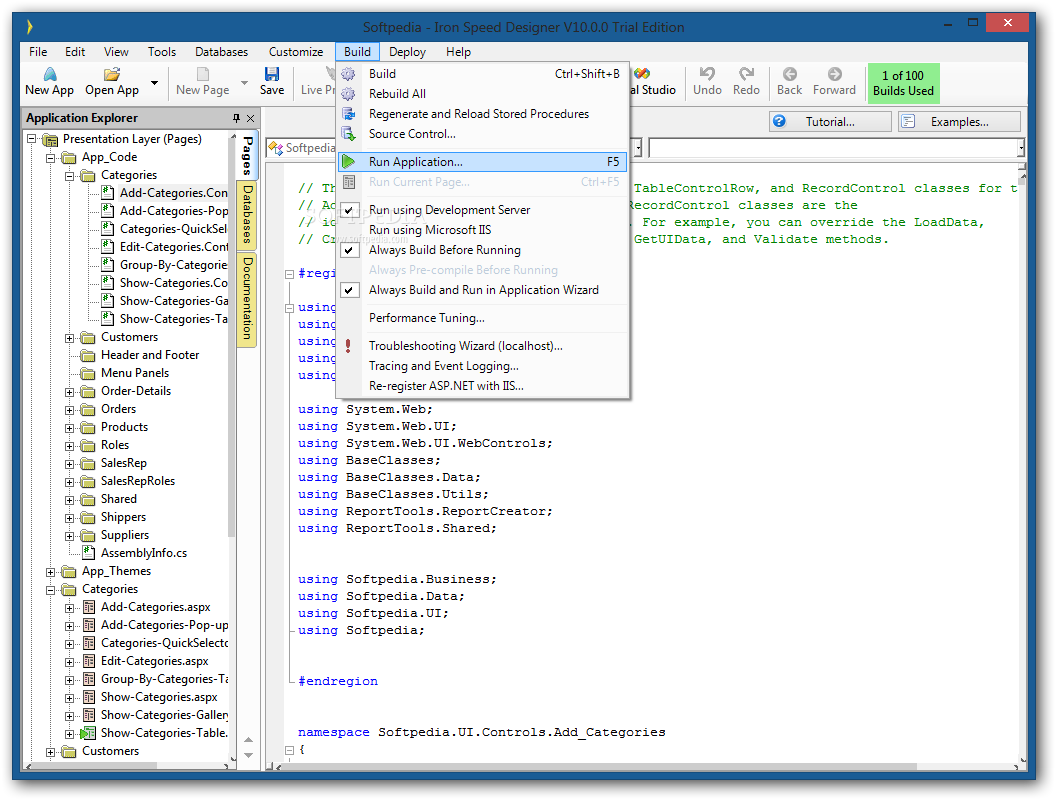Expand the SalesRep folder node
The height and width of the screenshot is (800, 1056).
point(69,464)
